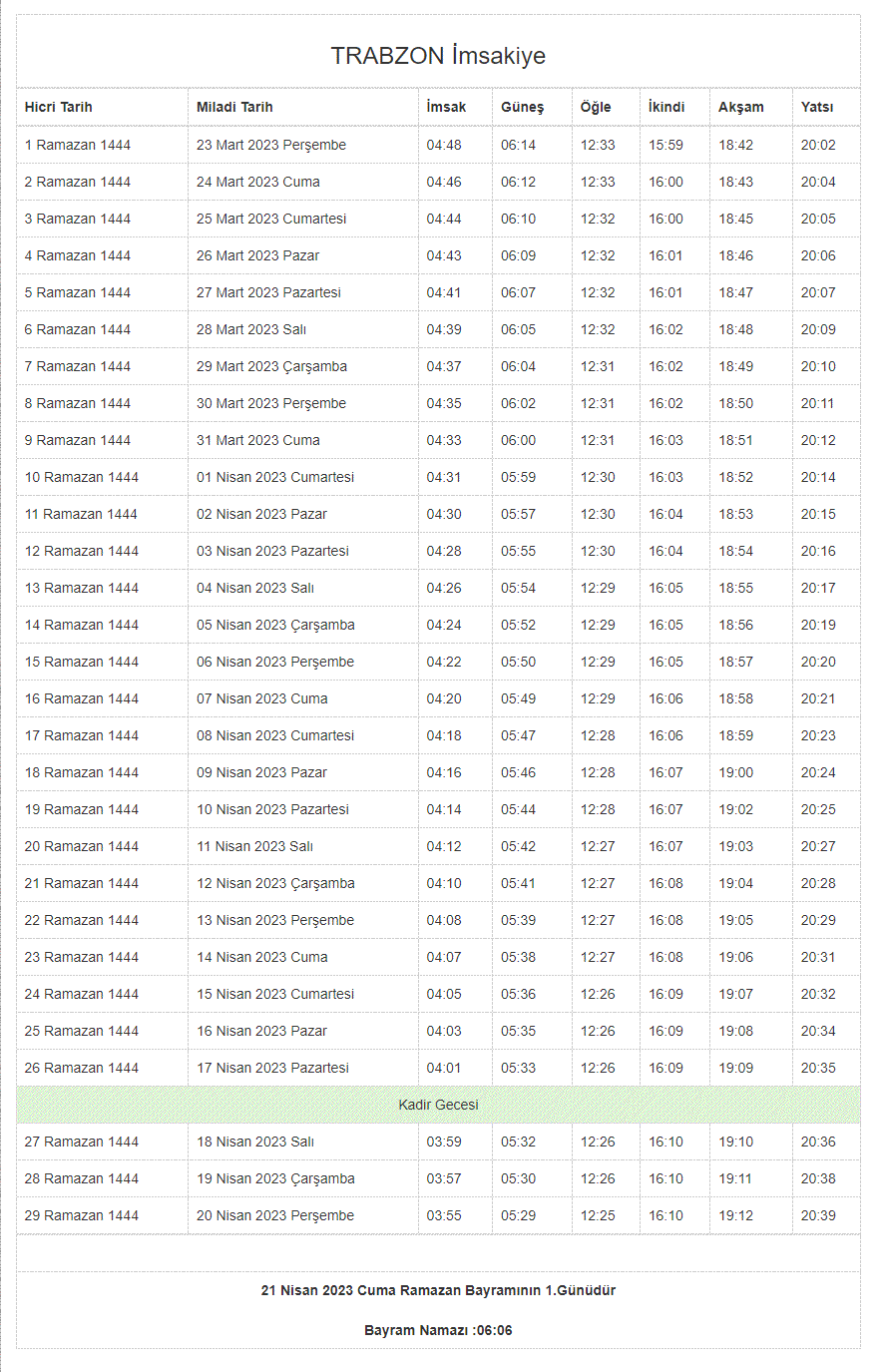Click the Hicri Tarih column header
The image size is (882, 1372).
(59, 107)
